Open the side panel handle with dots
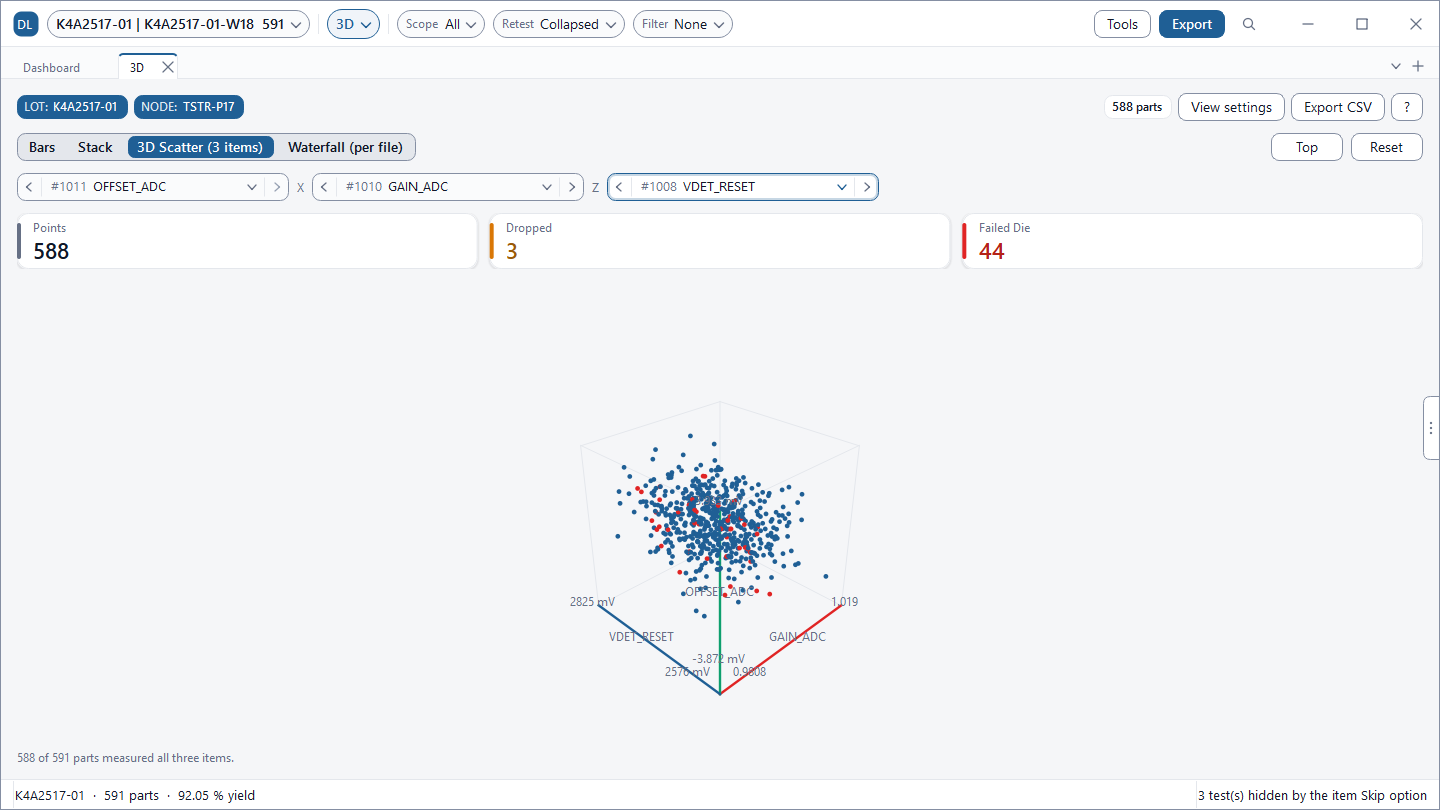This screenshot has width=1440, height=810. tap(1431, 428)
